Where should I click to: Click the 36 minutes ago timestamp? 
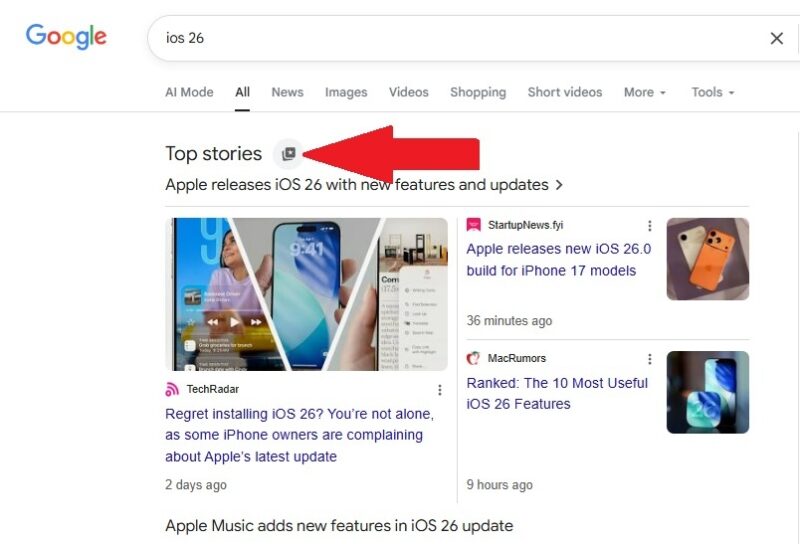tap(509, 321)
